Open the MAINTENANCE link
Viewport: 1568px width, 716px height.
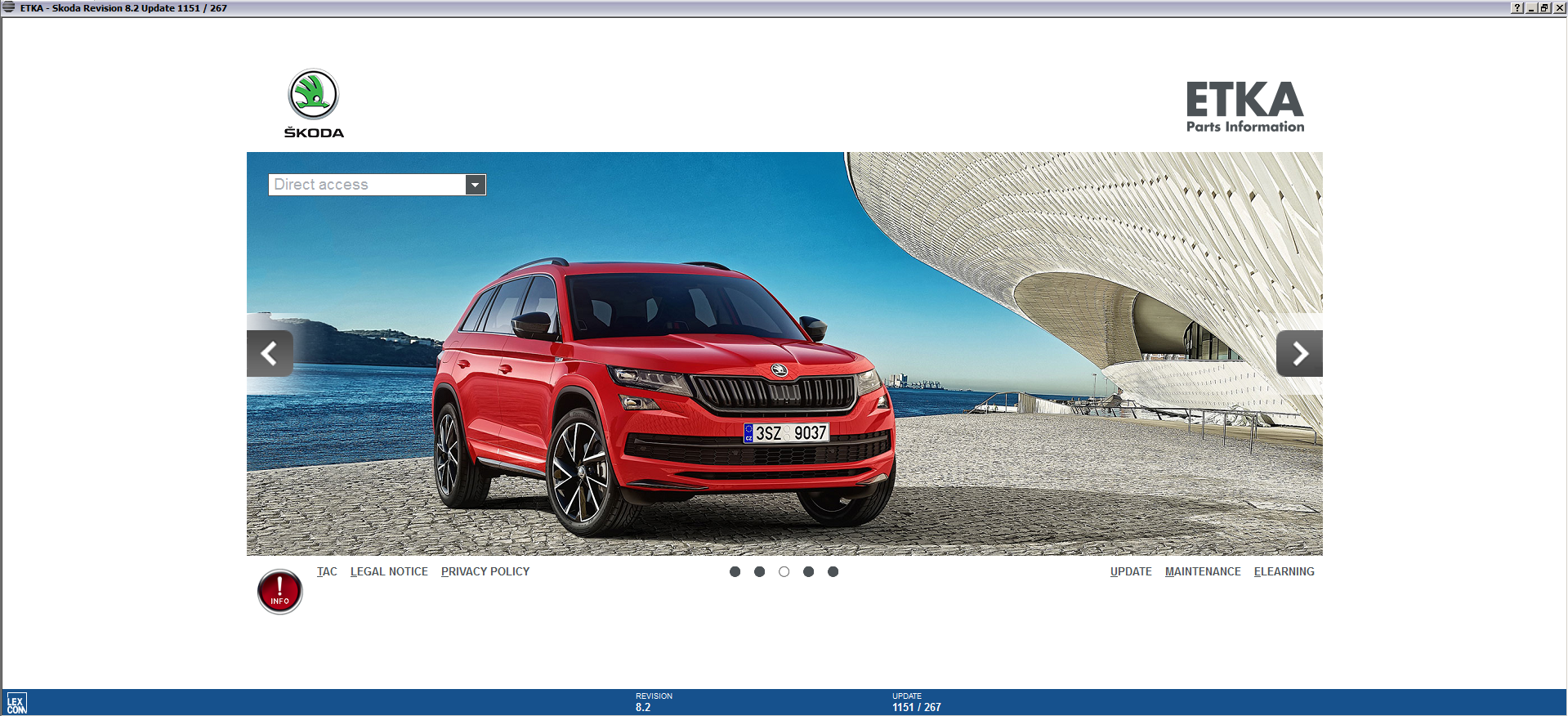click(x=1203, y=572)
